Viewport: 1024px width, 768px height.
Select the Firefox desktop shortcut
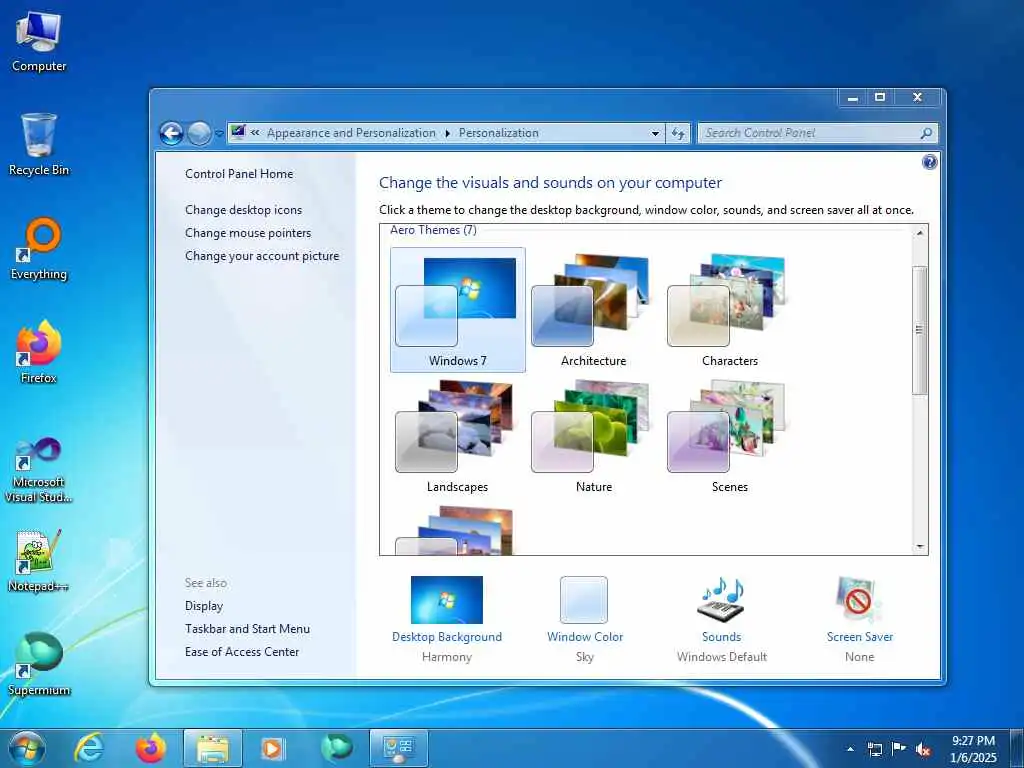pos(39,353)
